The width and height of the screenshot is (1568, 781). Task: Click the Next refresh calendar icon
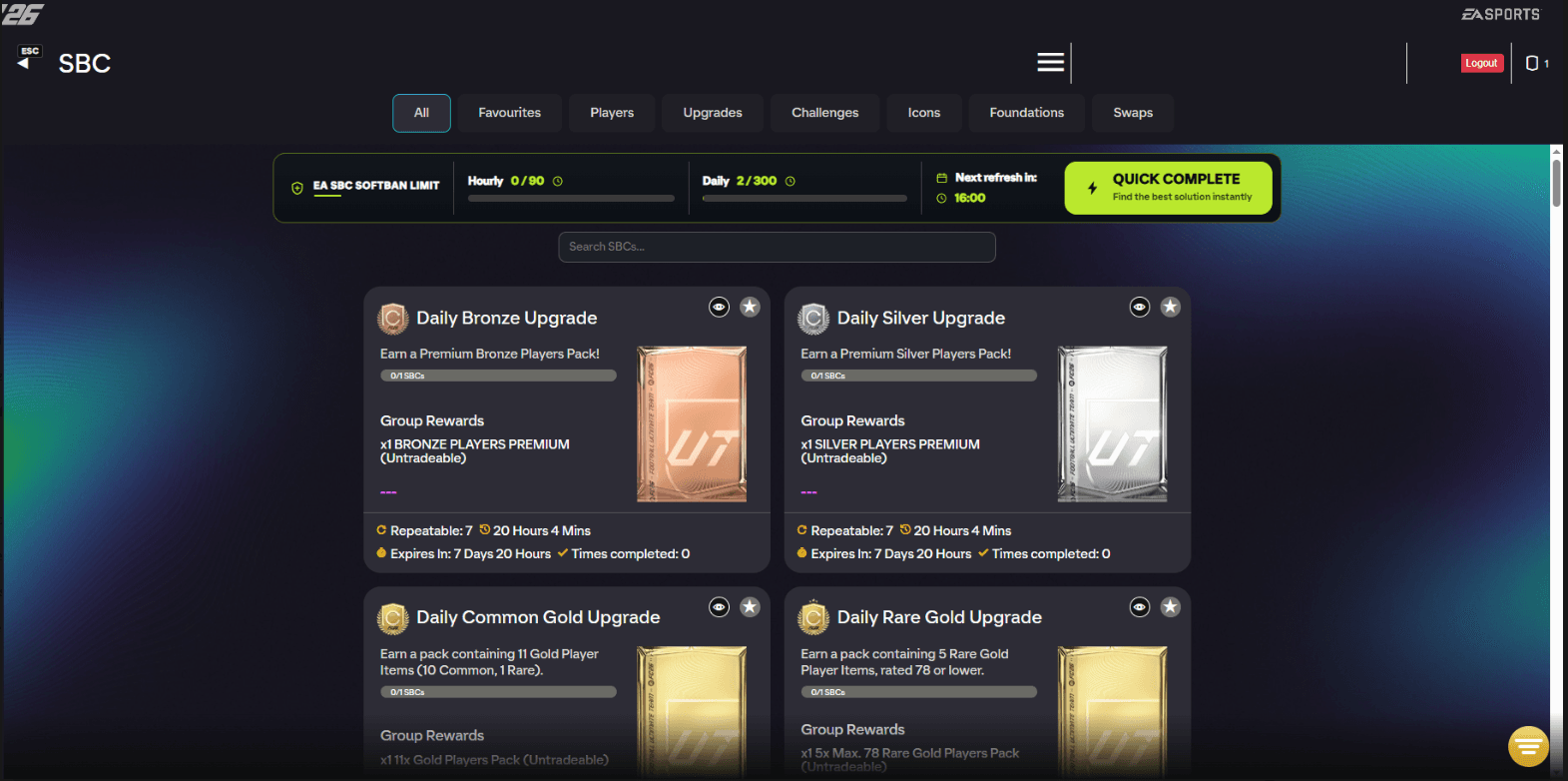click(941, 178)
